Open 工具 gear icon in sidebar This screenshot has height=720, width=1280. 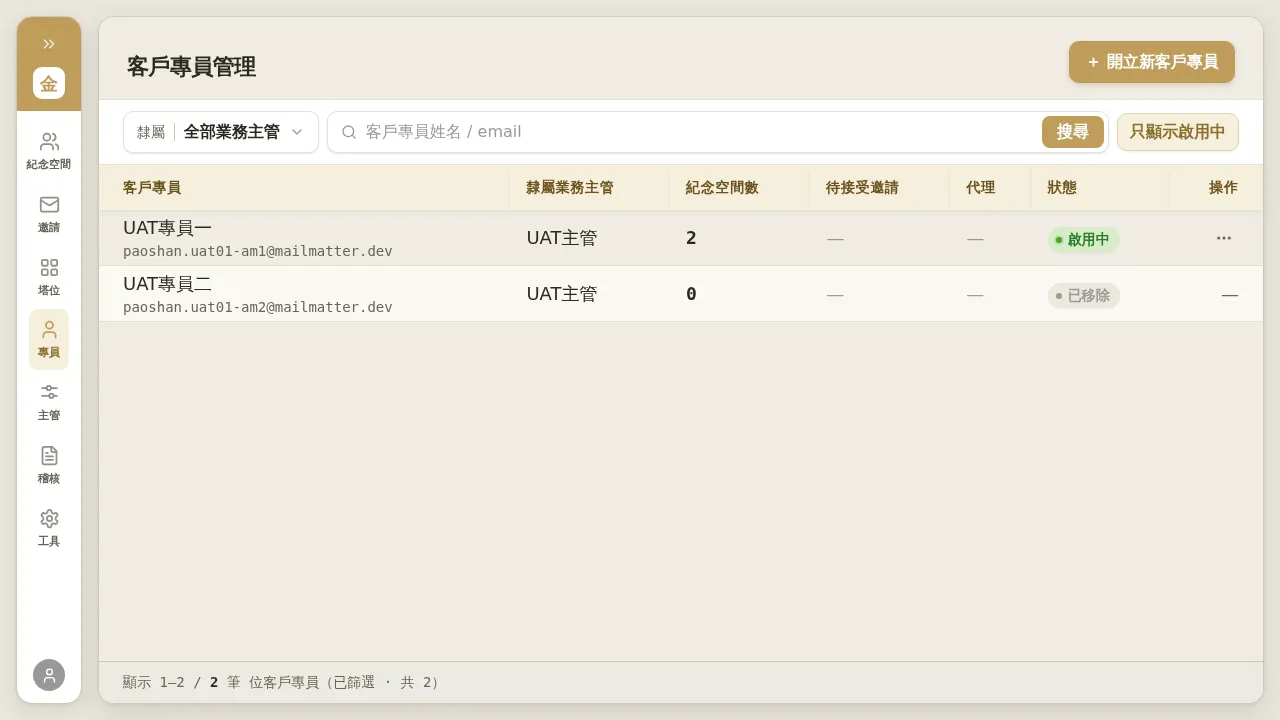(x=49, y=528)
